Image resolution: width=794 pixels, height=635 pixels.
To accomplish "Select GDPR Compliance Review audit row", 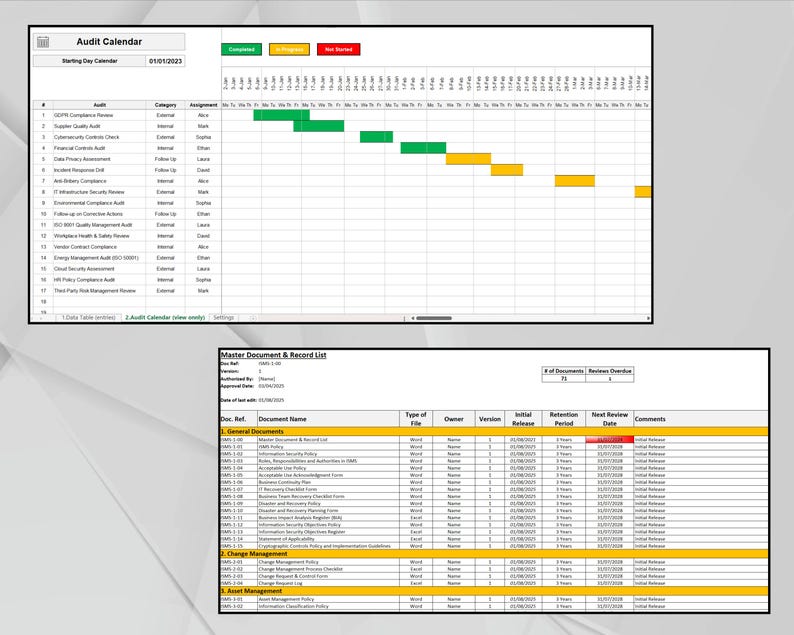I will pos(99,115).
